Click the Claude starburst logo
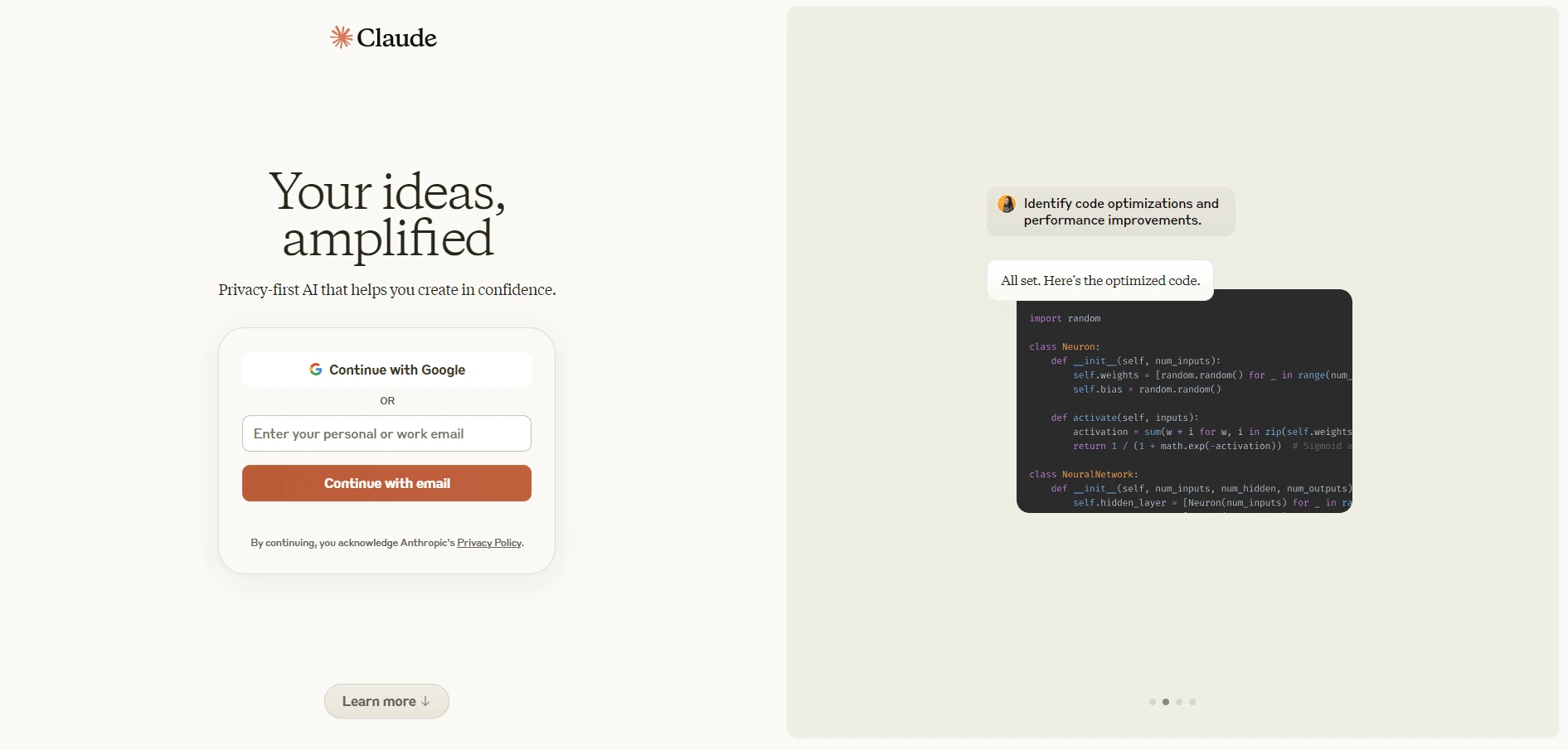Image resolution: width=1568 pixels, height=750 pixels. coord(341,36)
